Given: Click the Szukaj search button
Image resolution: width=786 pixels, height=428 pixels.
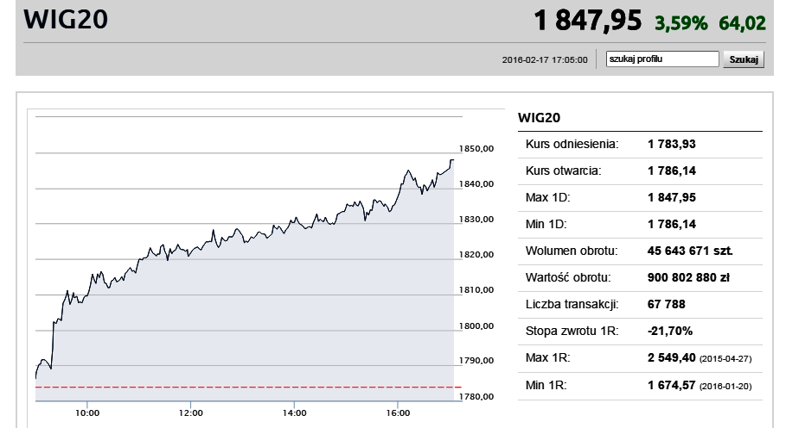Looking at the screenshot, I should (x=743, y=59).
